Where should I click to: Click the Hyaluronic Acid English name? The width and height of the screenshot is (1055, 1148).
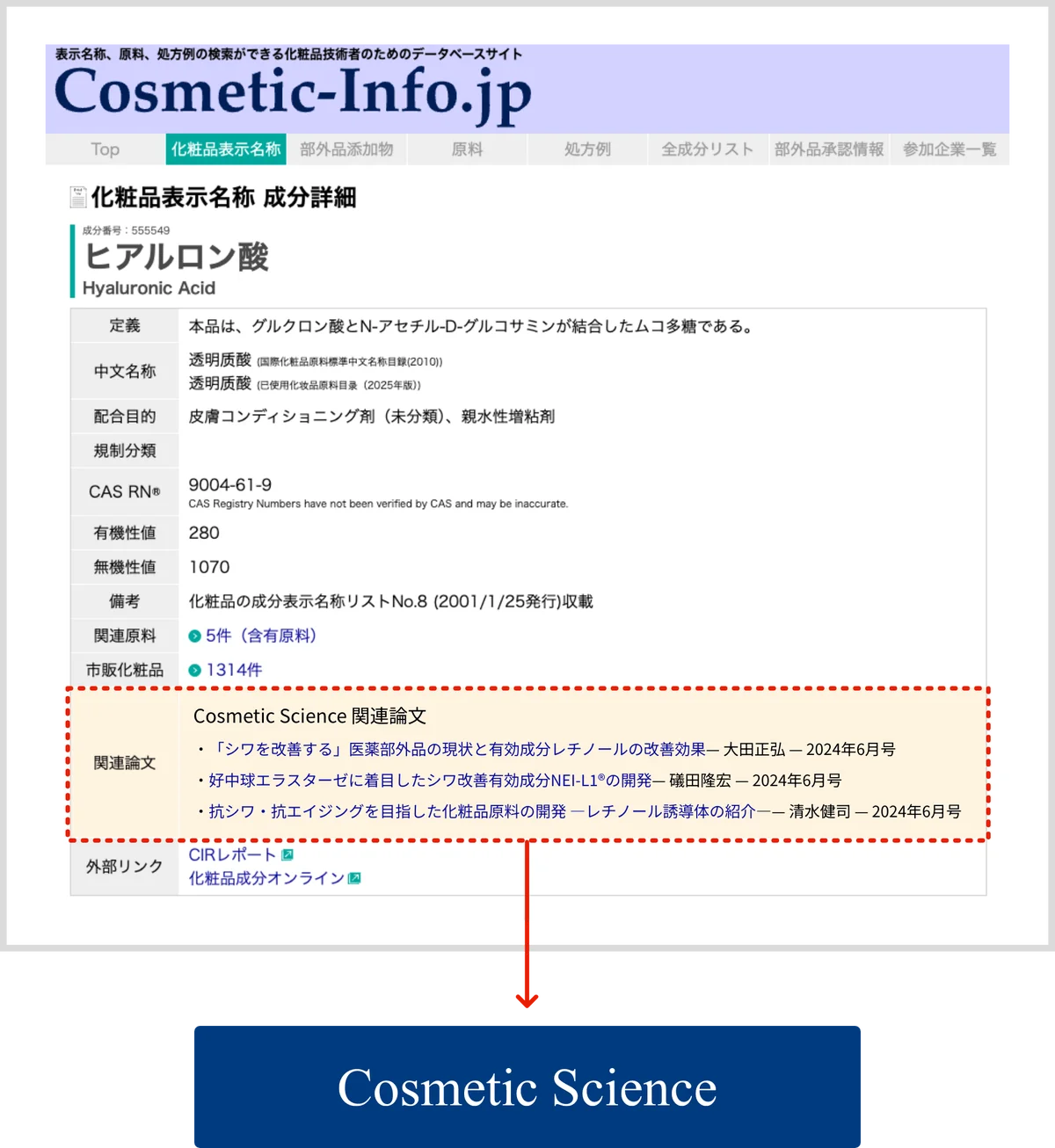(149, 288)
